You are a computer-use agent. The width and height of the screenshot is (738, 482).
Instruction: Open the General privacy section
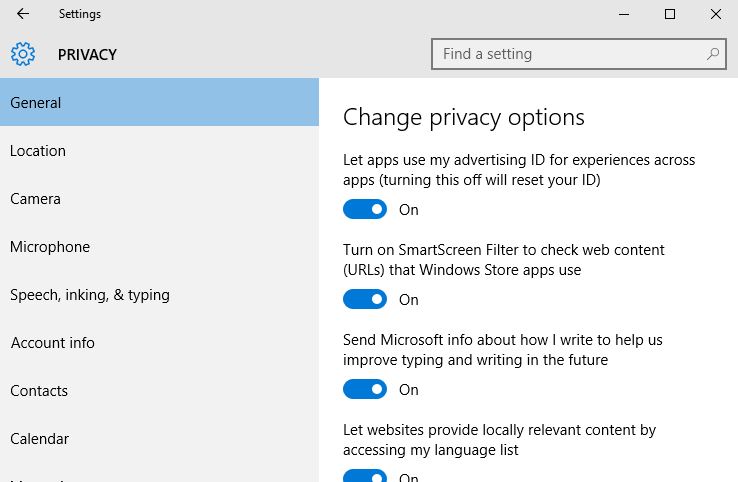click(x=36, y=103)
